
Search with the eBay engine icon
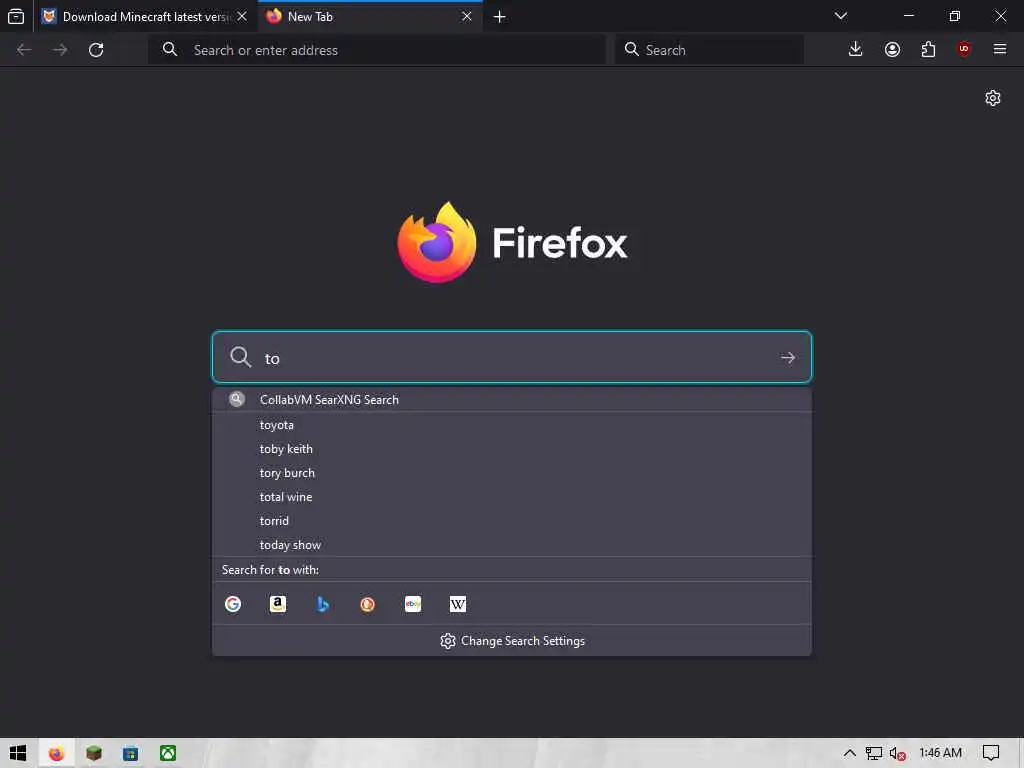[413, 604]
